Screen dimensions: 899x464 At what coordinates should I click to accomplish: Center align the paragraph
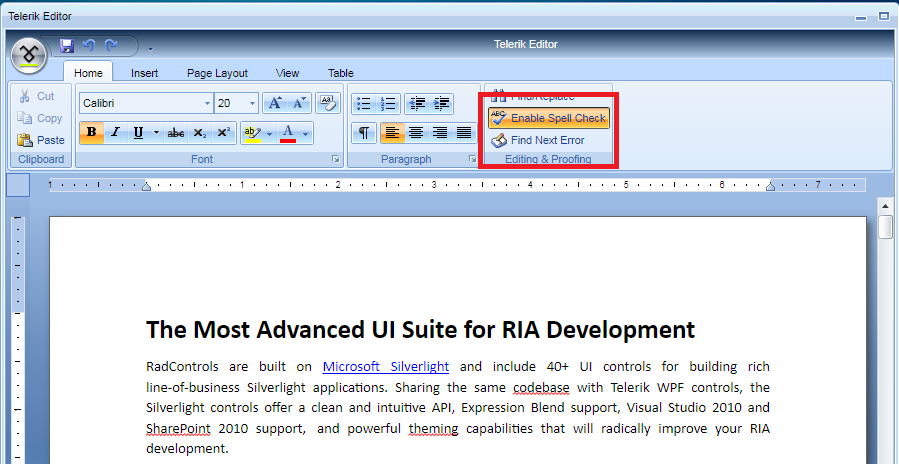click(x=416, y=133)
